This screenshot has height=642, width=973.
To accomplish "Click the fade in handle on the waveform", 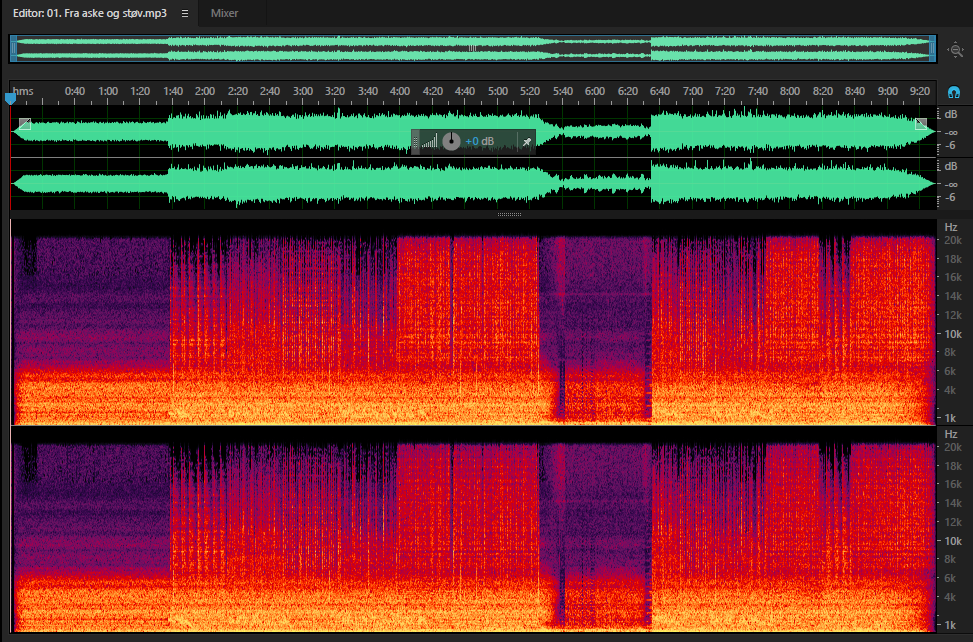I will (24, 124).
